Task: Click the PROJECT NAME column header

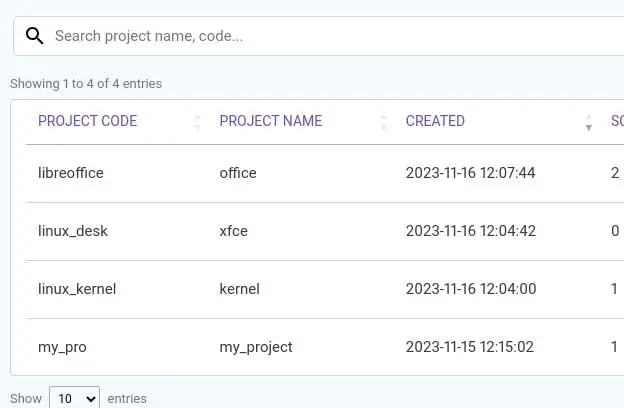Action: (271, 121)
